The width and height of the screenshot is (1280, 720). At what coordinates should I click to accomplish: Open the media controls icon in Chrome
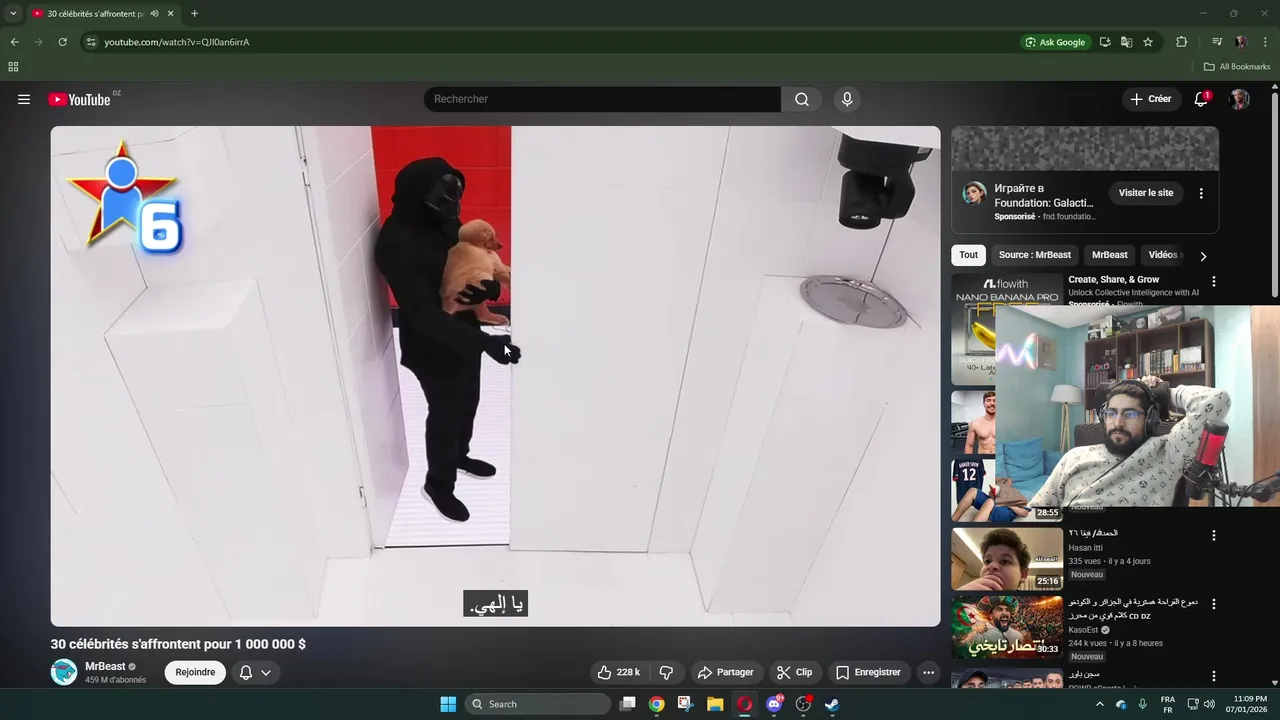click(1217, 42)
